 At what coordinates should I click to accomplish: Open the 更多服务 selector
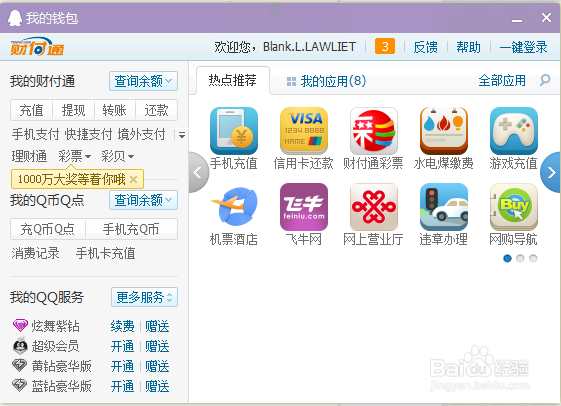click(145, 297)
